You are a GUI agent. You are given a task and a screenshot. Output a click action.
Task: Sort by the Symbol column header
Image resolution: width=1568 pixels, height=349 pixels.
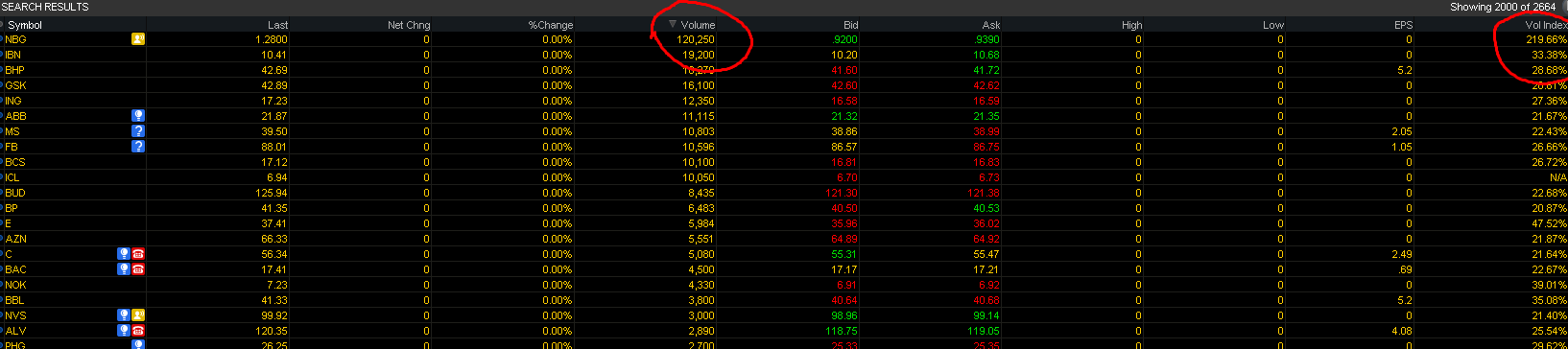tap(25, 25)
